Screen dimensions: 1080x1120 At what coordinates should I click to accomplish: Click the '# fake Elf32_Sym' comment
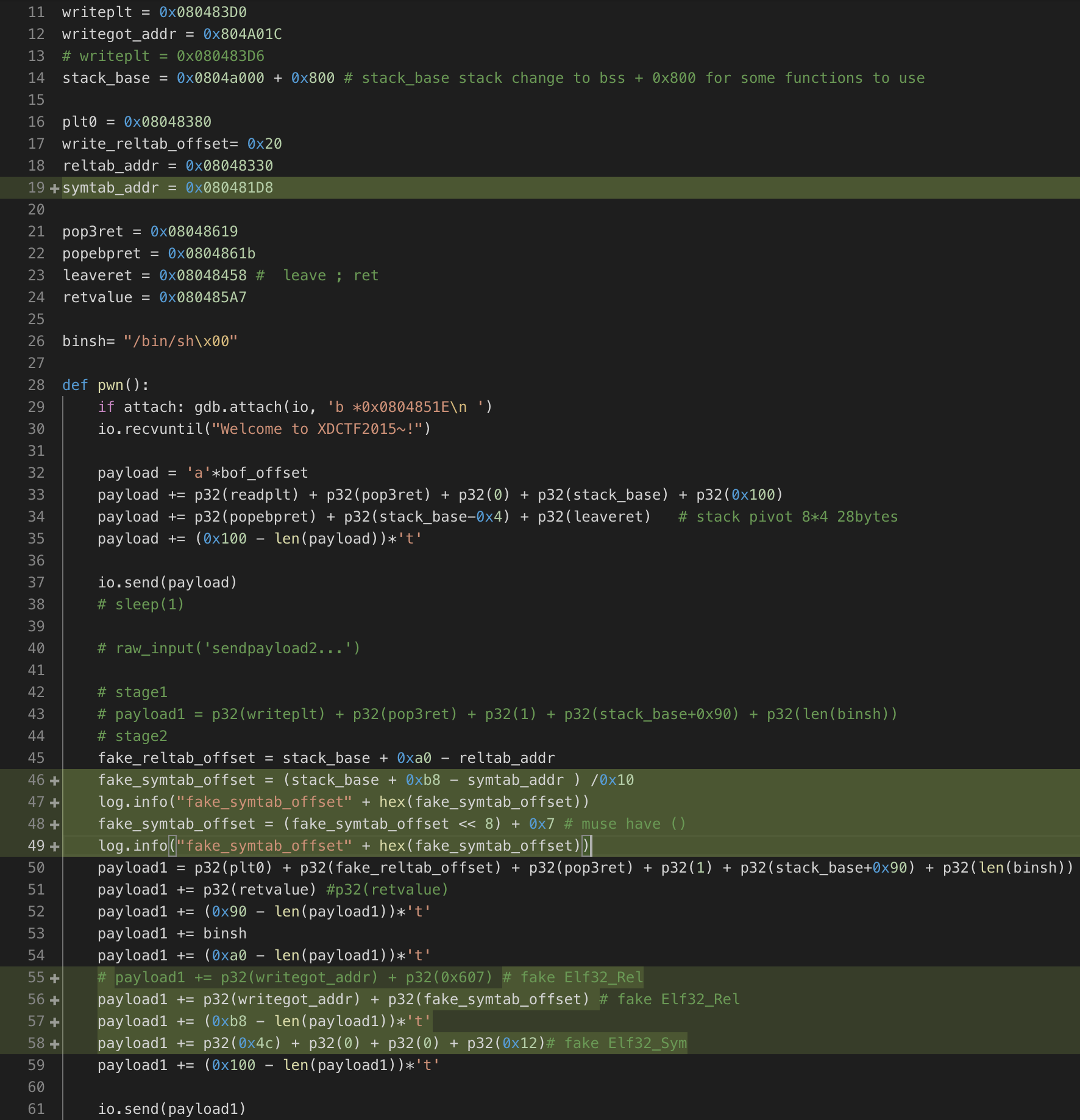pos(617,1043)
